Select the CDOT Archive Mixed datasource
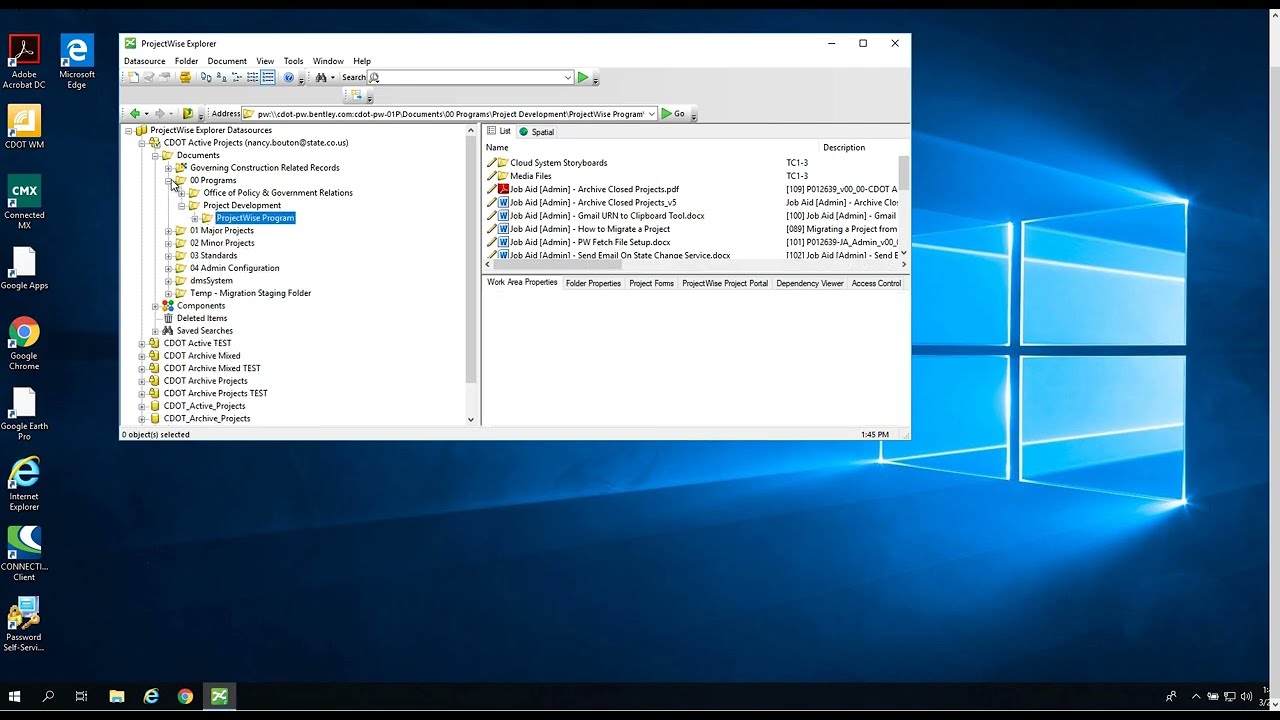Viewport: 1280px width, 720px height. [202, 356]
